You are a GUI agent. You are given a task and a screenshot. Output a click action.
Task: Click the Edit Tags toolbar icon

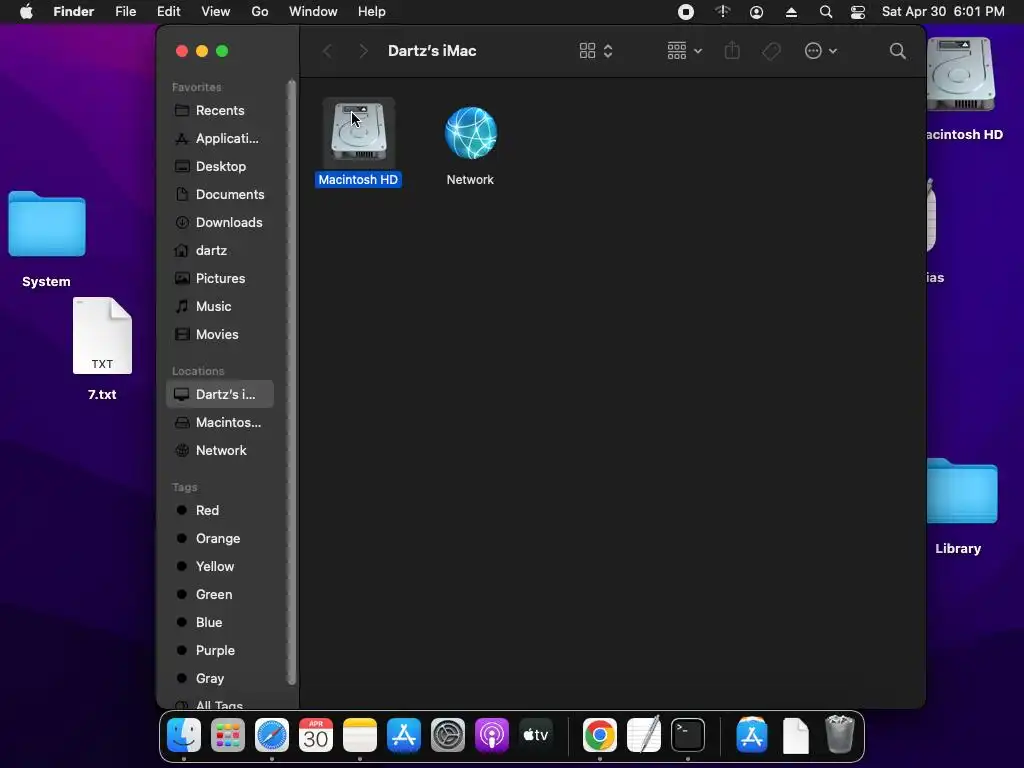[771, 51]
